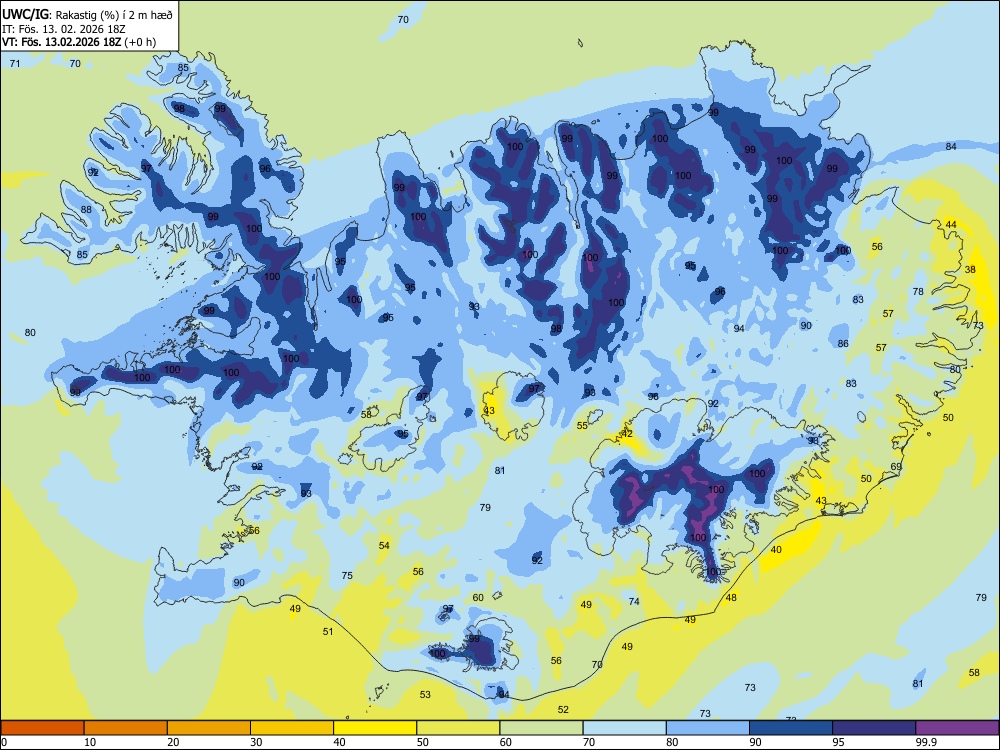
Task: Select the map value 94
Action: pos(739,328)
